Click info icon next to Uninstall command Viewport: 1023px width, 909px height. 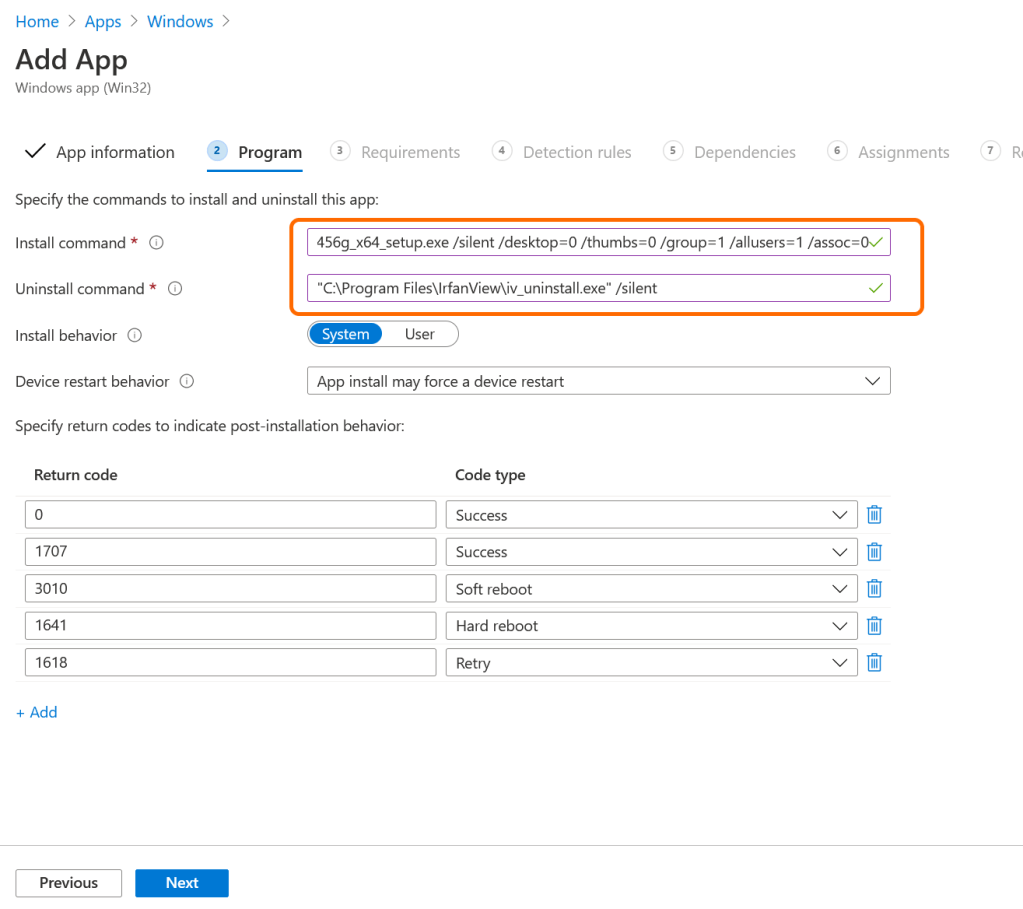(x=175, y=289)
